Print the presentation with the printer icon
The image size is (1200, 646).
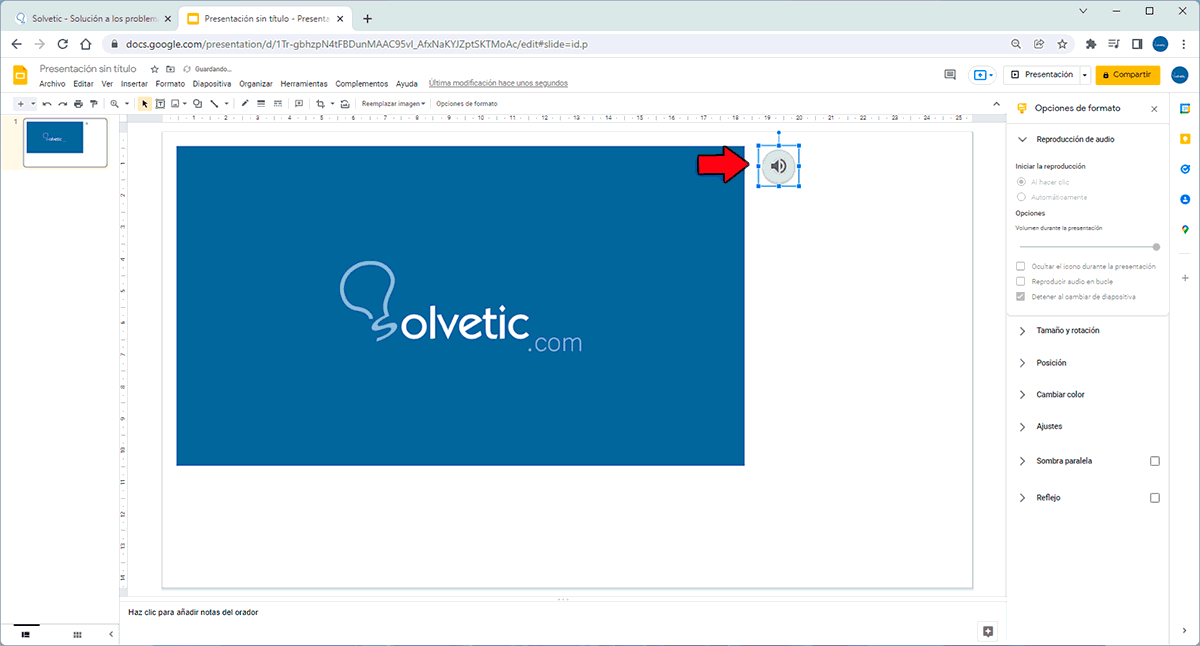point(78,104)
